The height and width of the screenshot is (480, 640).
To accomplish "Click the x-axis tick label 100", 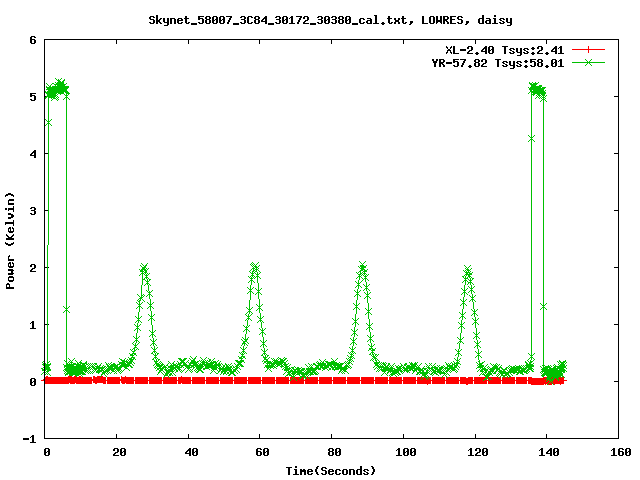I will (x=403, y=452).
